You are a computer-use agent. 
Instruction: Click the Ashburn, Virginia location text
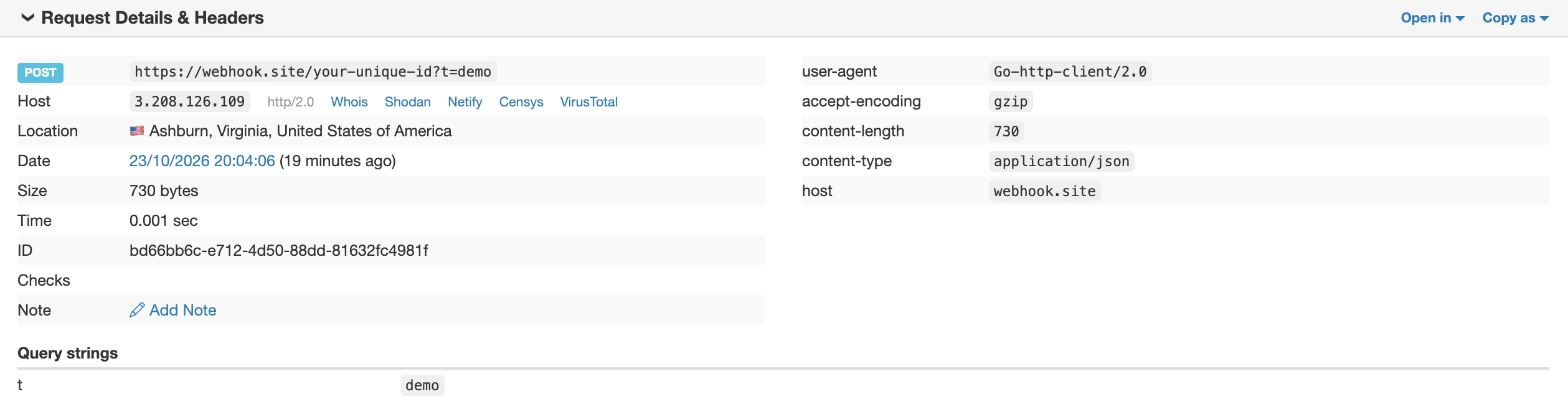(300, 131)
